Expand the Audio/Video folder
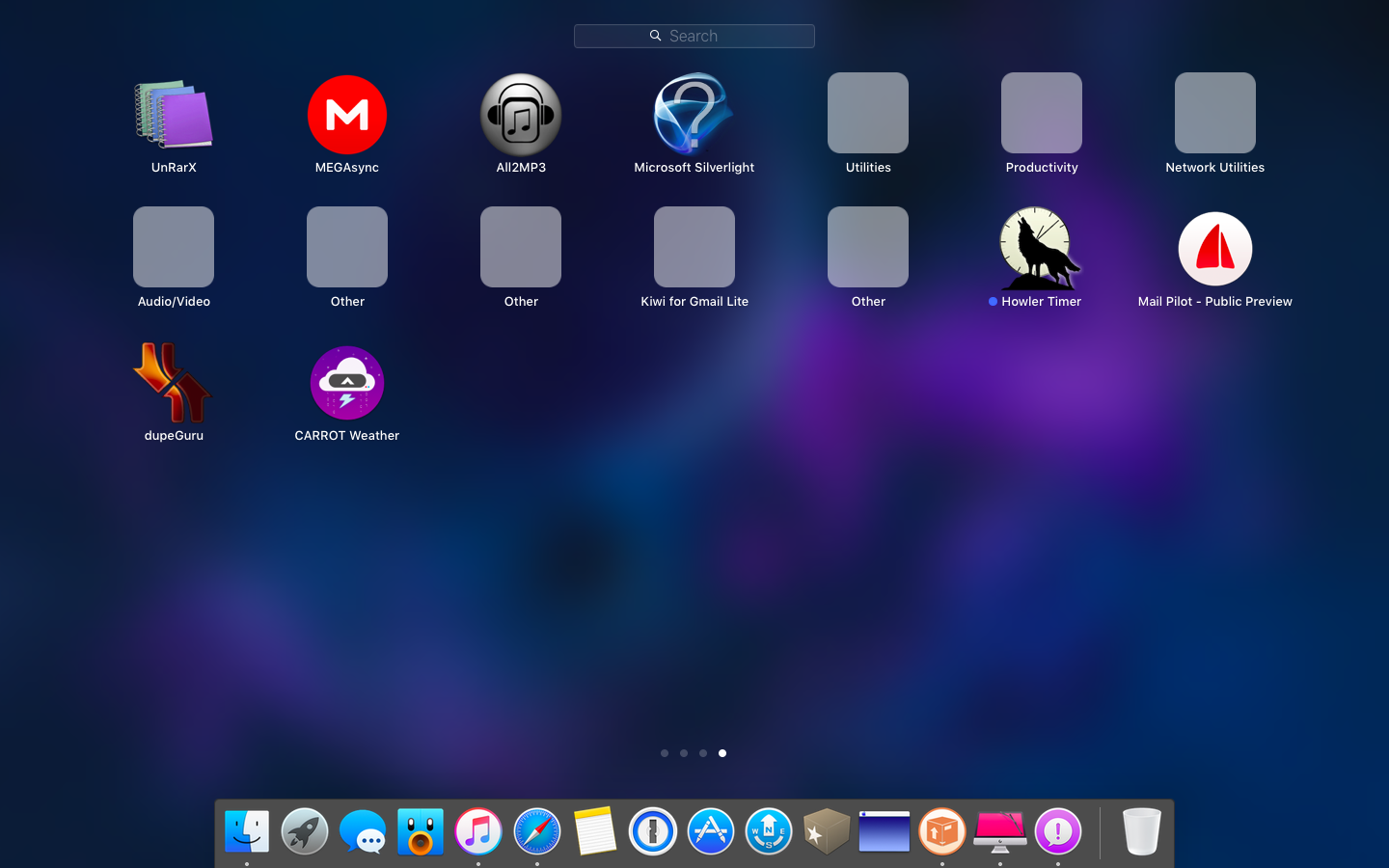This screenshot has width=1389, height=868. click(x=174, y=247)
